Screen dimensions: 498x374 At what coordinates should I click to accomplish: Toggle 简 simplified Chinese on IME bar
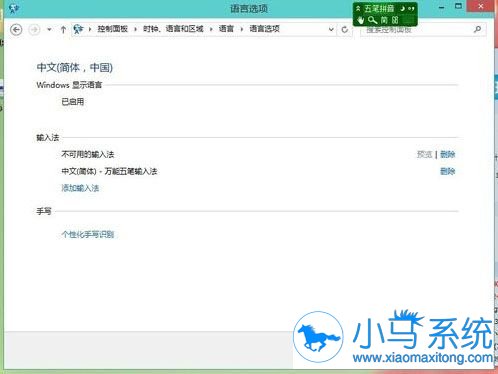(384, 20)
